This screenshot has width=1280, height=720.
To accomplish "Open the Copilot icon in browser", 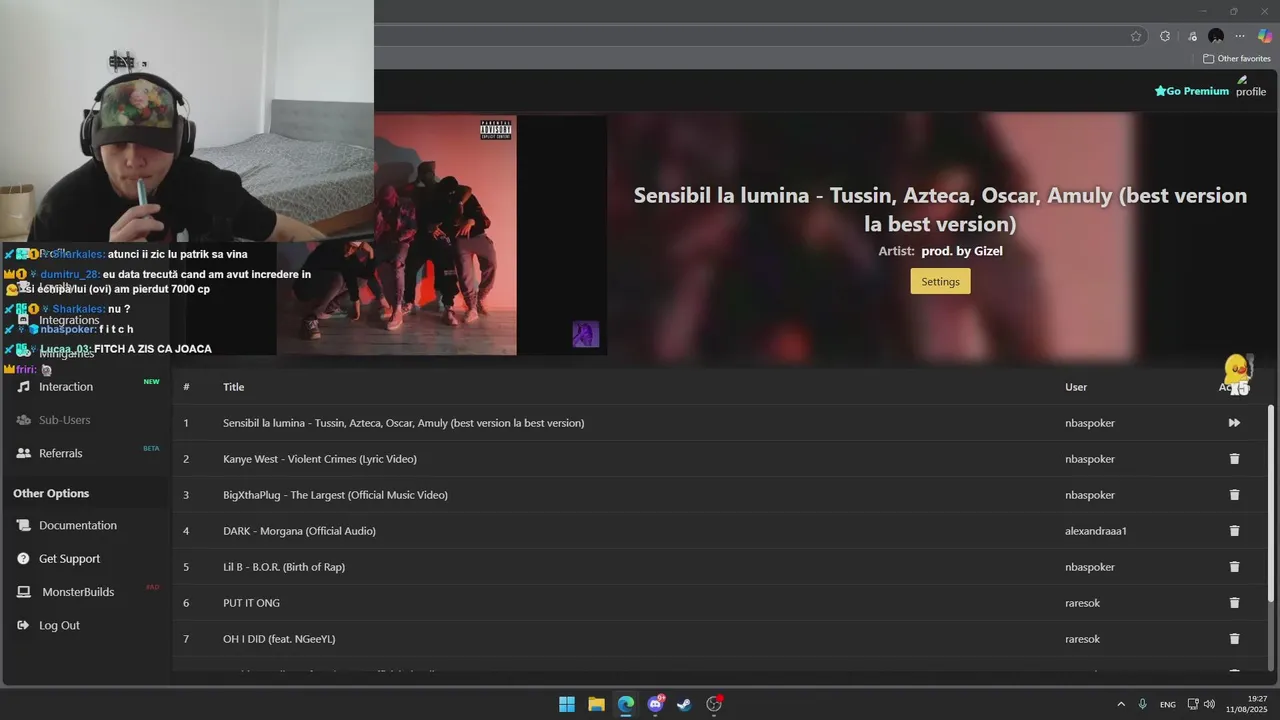I will point(1265,36).
